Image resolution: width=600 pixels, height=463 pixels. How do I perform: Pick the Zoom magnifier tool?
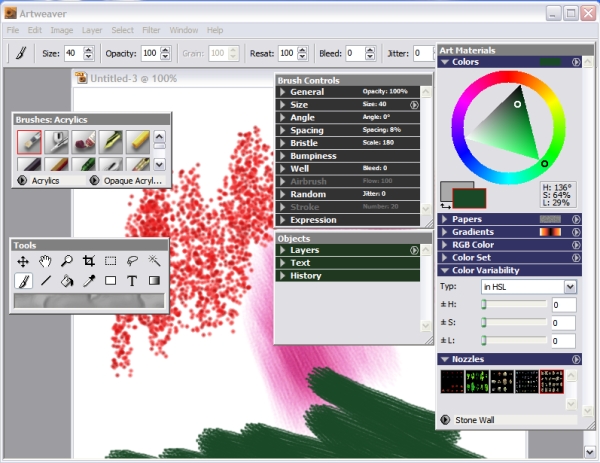point(67,261)
